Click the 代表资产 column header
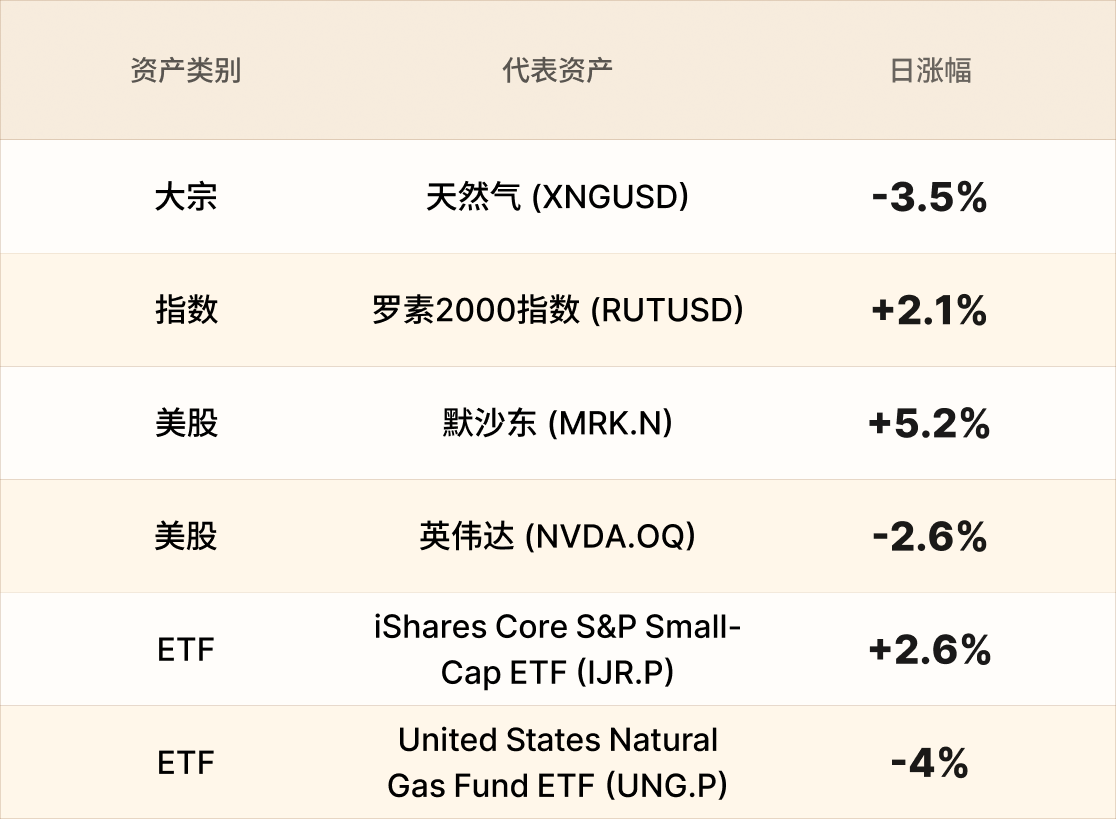This screenshot has height=819, width=1116. [557, 71]
